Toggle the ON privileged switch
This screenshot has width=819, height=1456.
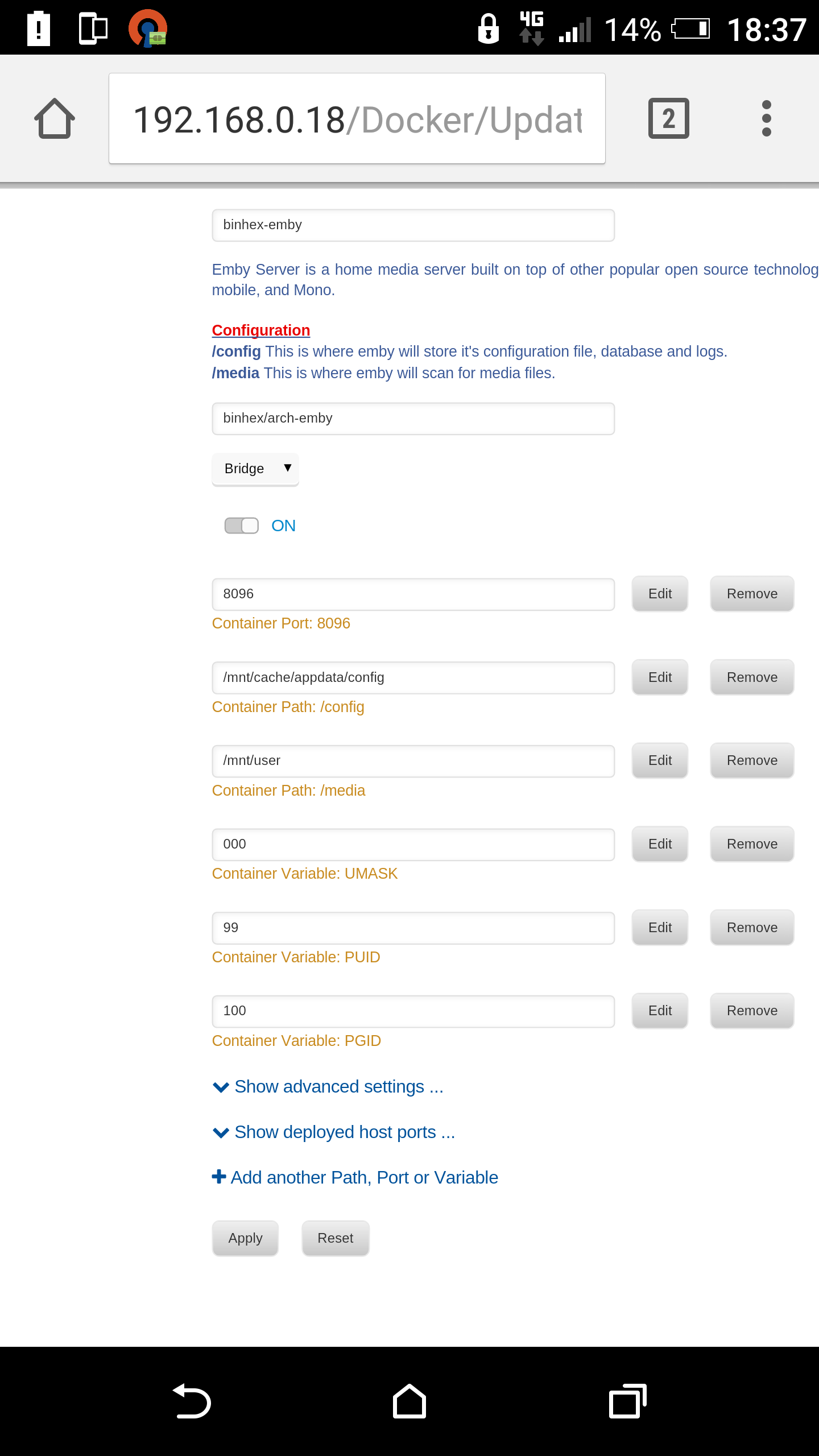pyautogui.click(x=242, y=526)
